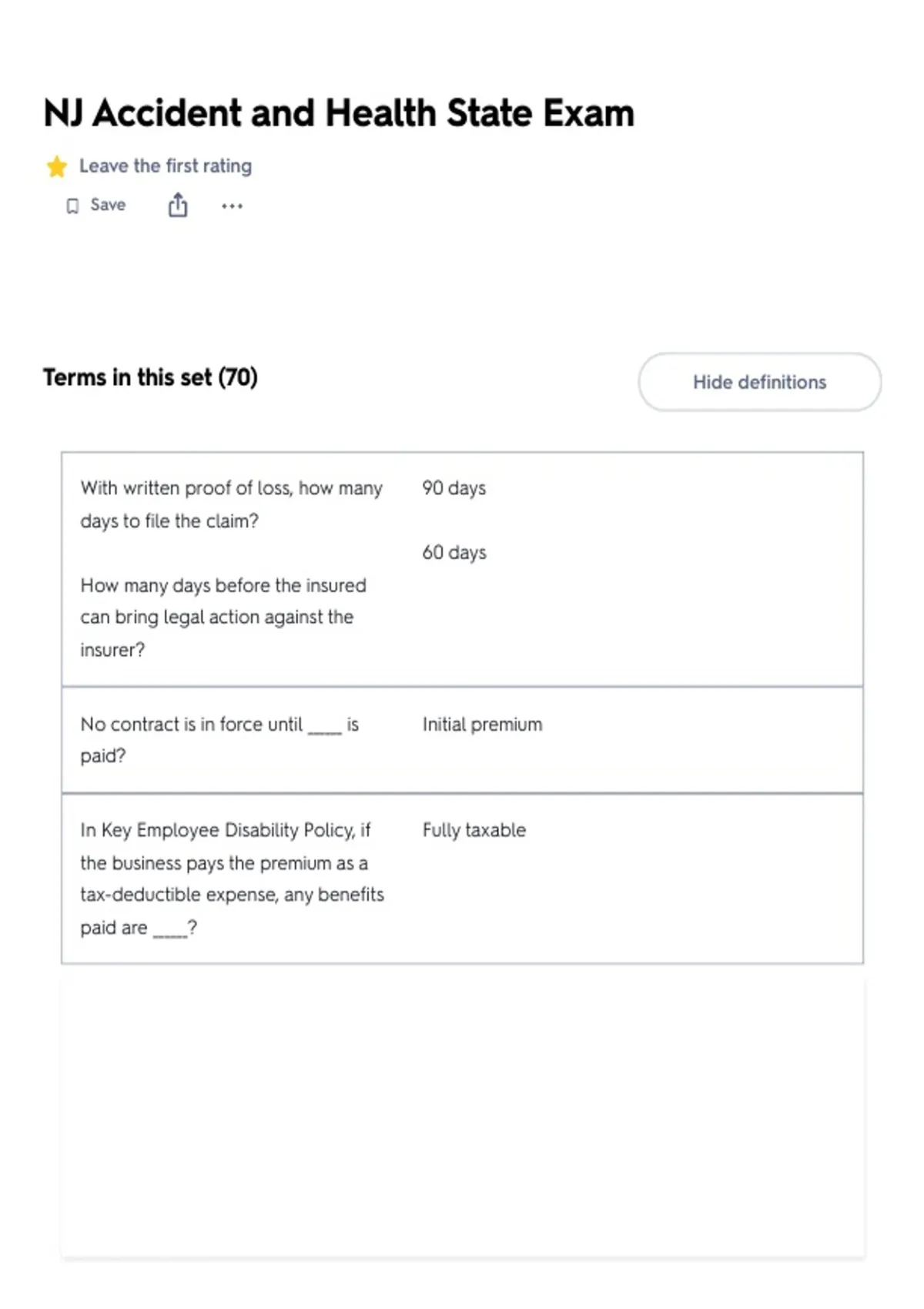924x1309 pixels.
Task: Toggle Hide definitions button
Action: point(759,382)
